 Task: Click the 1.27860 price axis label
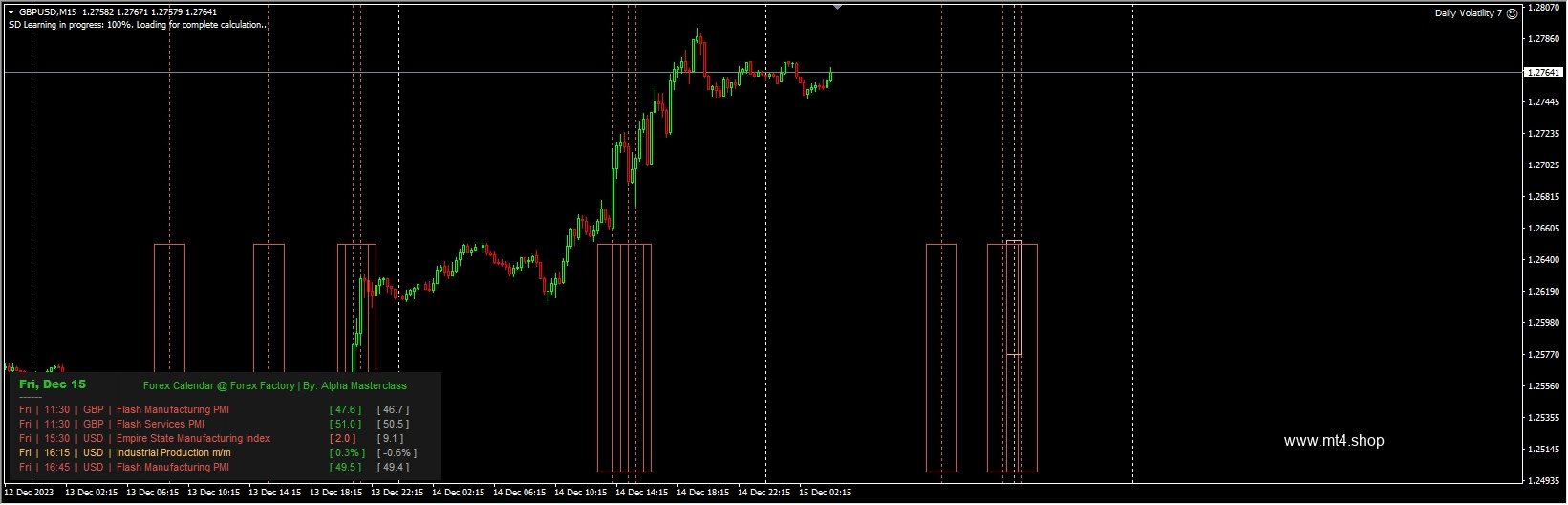pos(1544,39)
